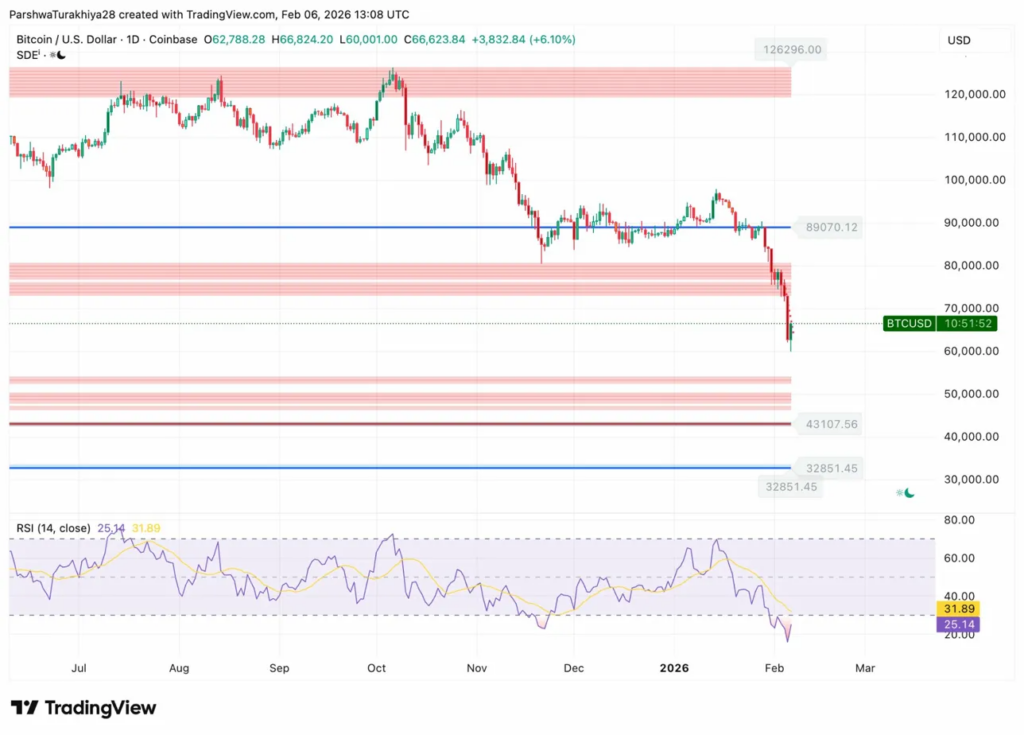
Task: Click the countdown timer 10:51:52 on price axis
Action: (967, 323)
